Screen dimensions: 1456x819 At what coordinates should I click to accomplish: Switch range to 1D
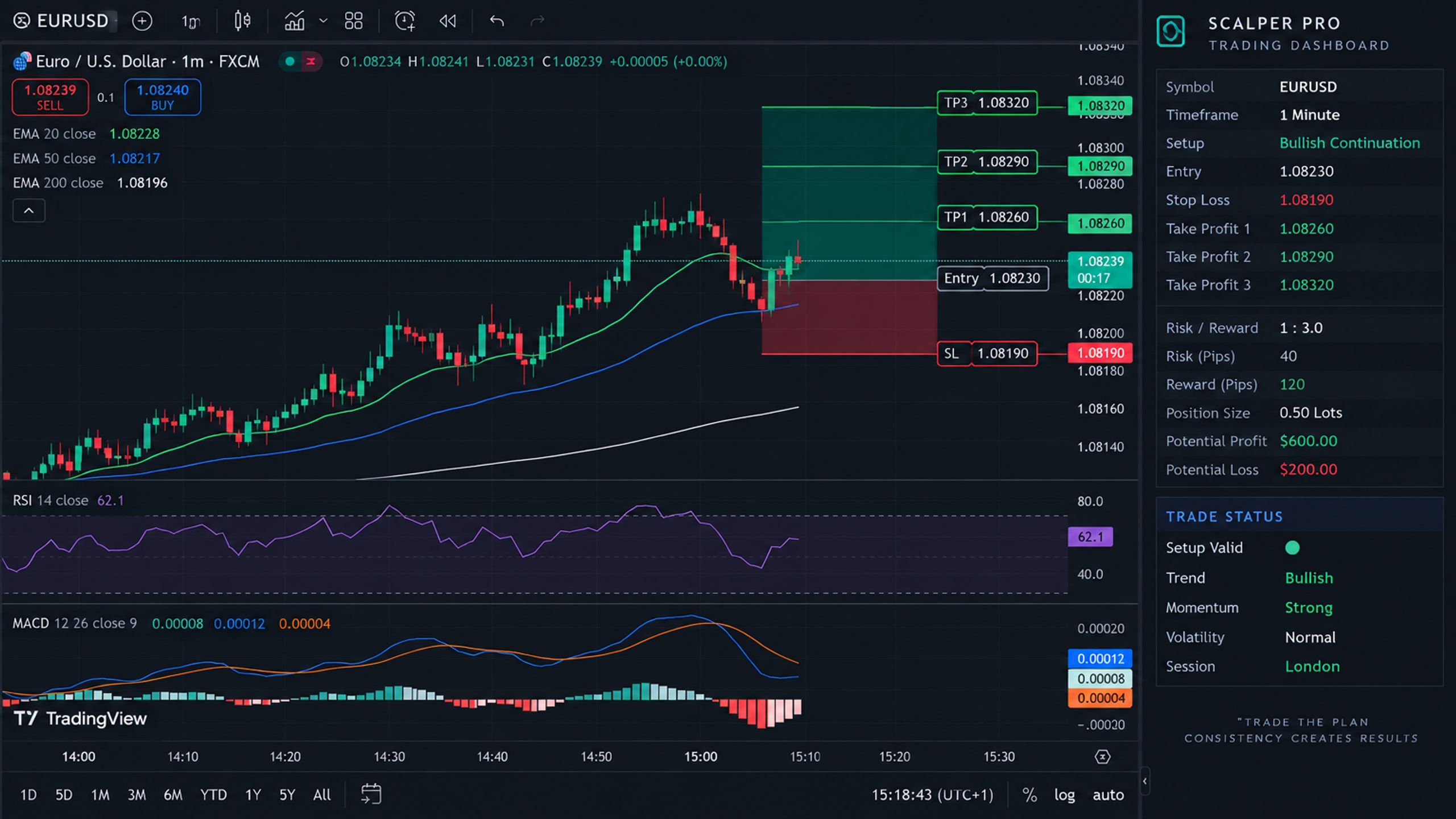[28, 795]
